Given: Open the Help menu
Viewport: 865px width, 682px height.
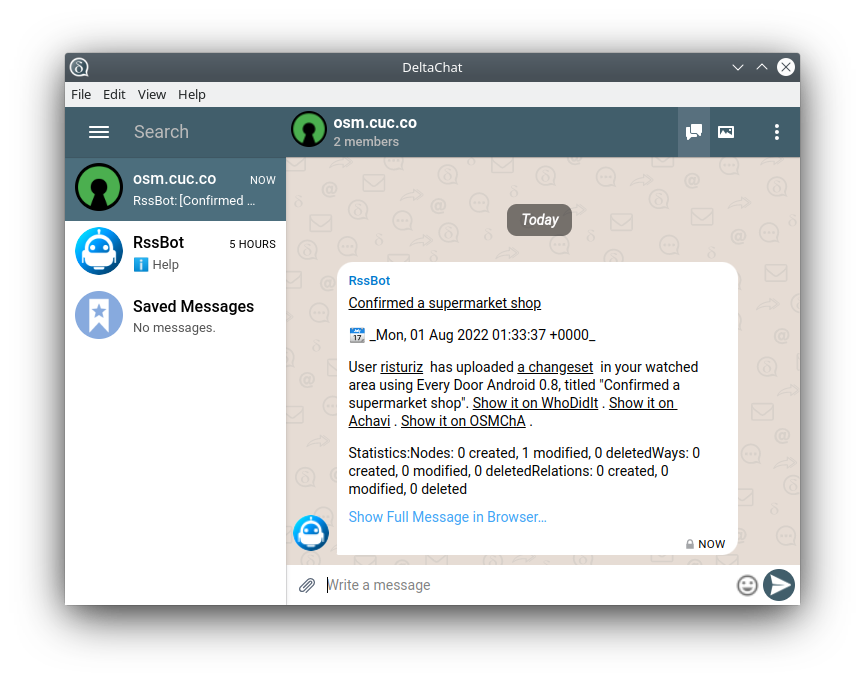Looking at the screenshot, I should point(192,94).
